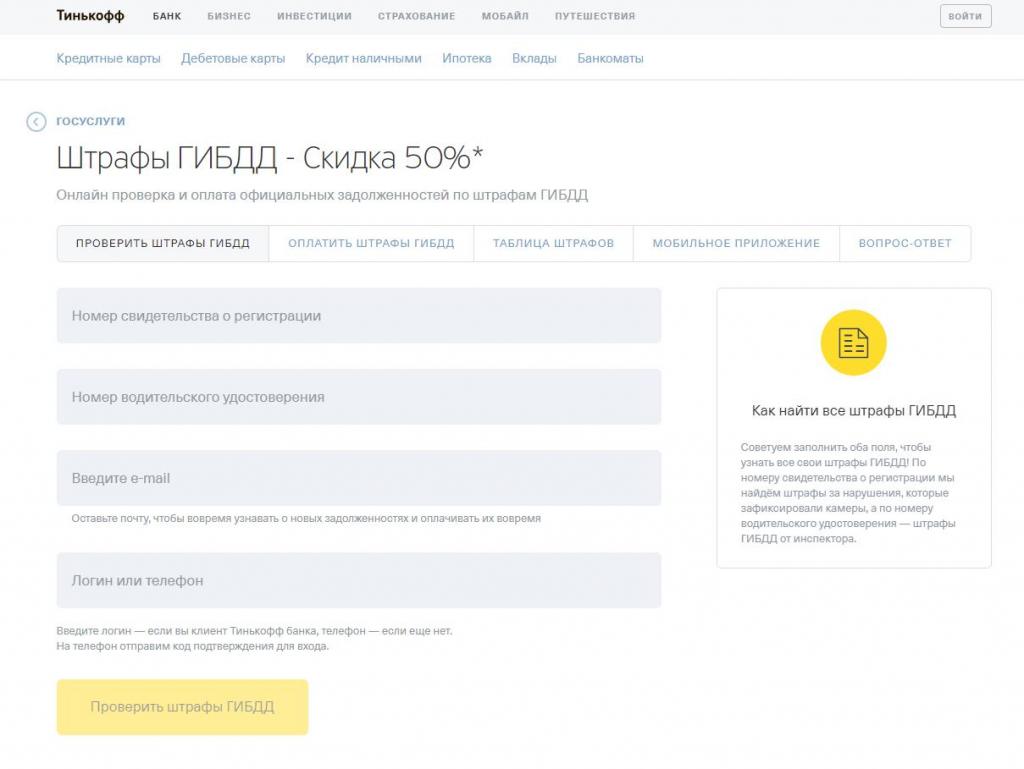The image size is (1024, 769).
Task: Switch to Оплатить штрафы ГИБДД tab
Action: pyautogui.click(x=371, y=243)
